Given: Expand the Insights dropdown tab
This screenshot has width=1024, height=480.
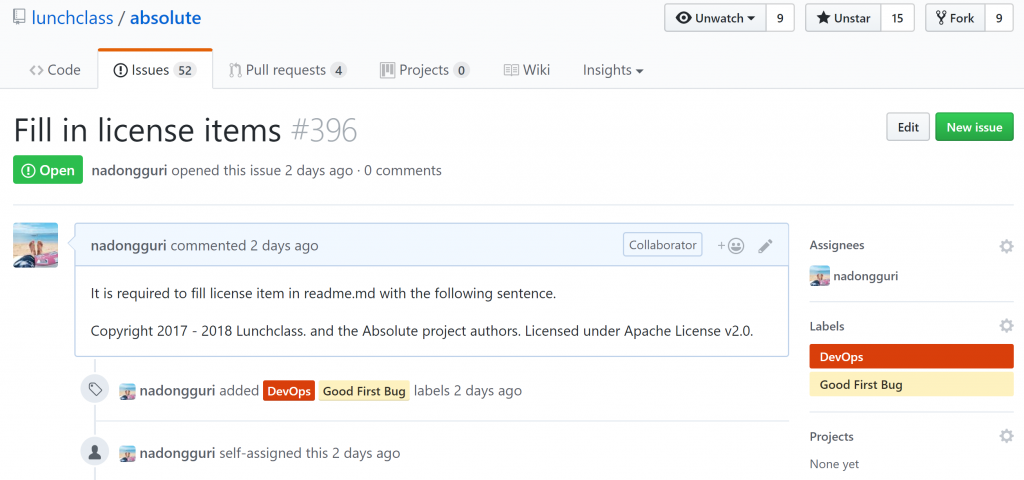Looking at the screenshot, I should [x=613, y=70].
